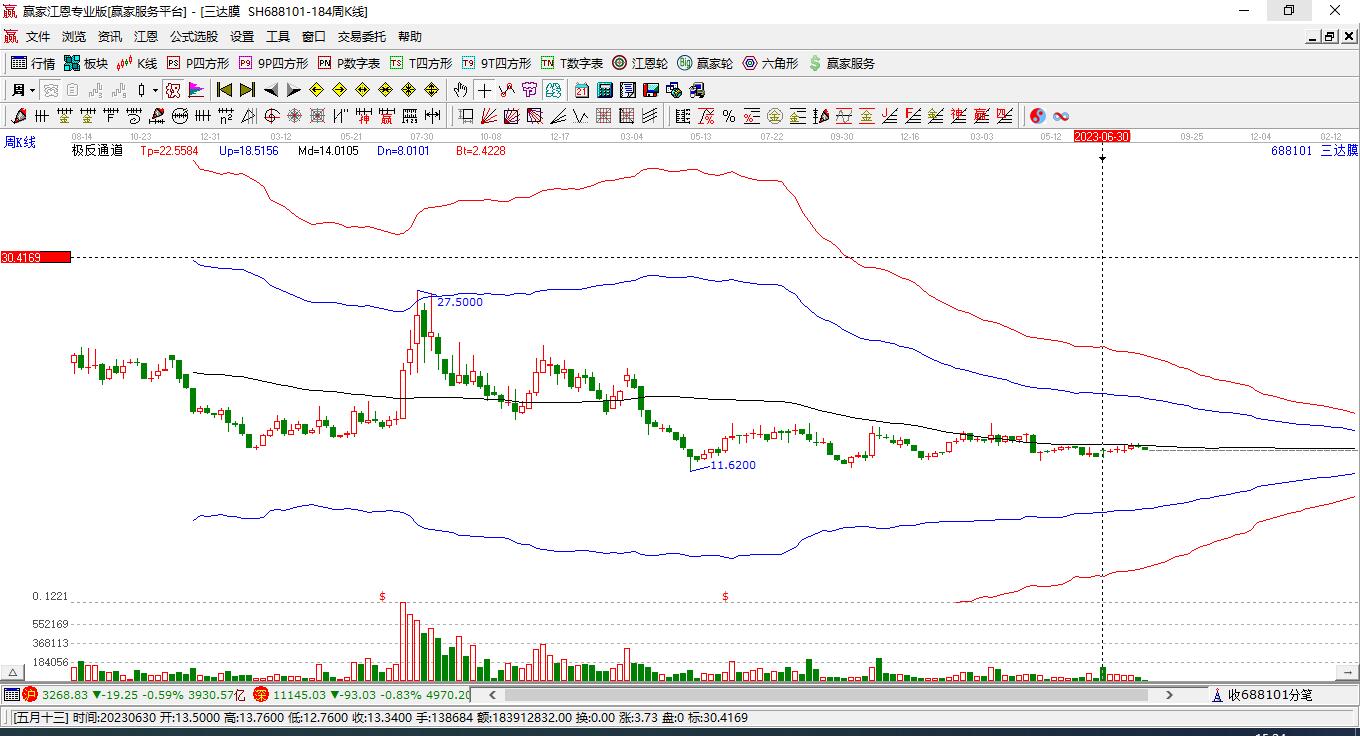1360x736 pixels.
Task: Open 赢家服务 winner services
Action: coord(841,63)
